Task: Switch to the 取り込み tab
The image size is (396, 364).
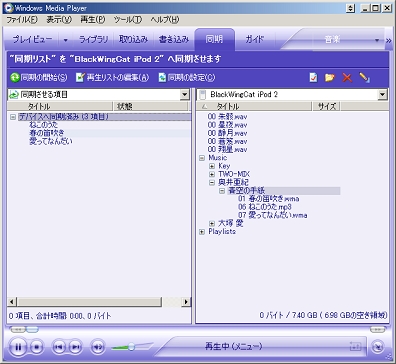Action: (133, 40)
